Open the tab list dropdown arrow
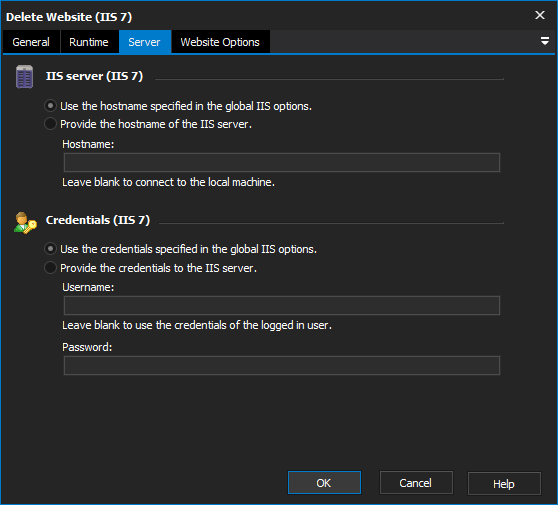Viewport: 558px width, 505px height. (544, 41)
